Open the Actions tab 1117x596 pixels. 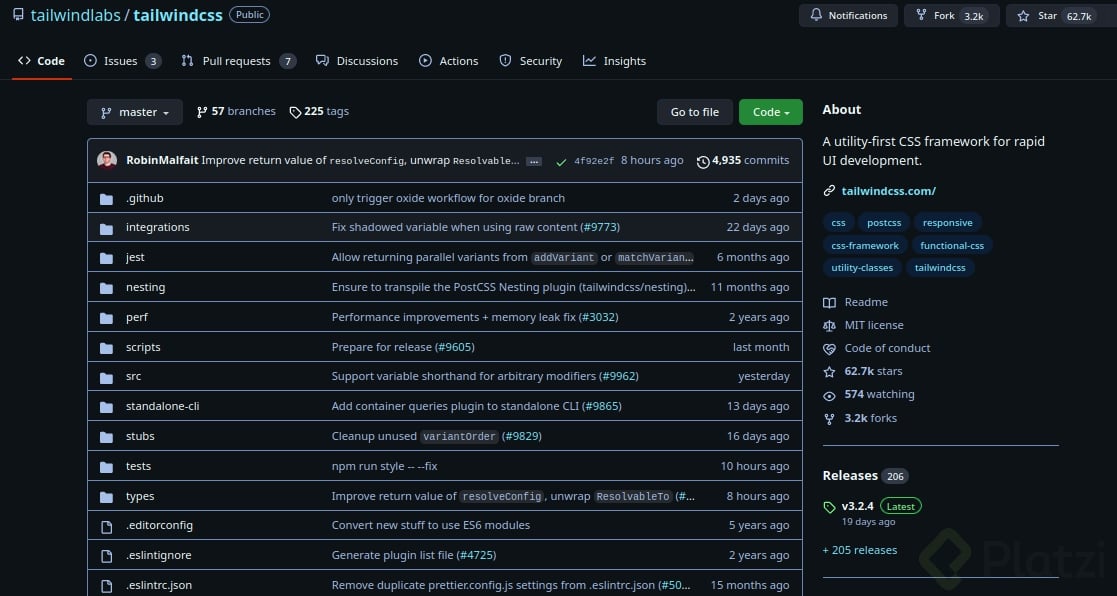point(449,61)
